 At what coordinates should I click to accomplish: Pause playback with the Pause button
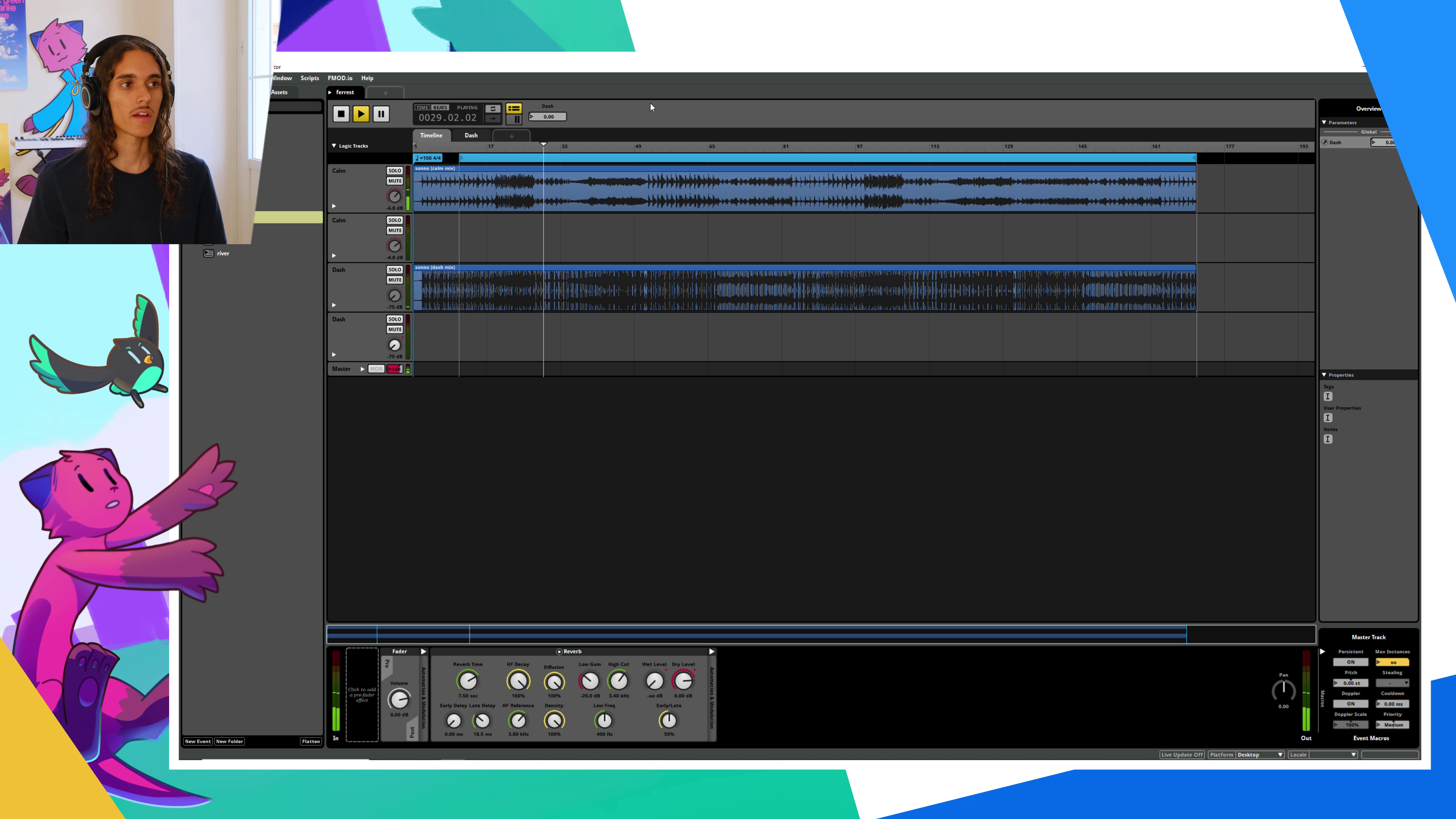(381, 114)
